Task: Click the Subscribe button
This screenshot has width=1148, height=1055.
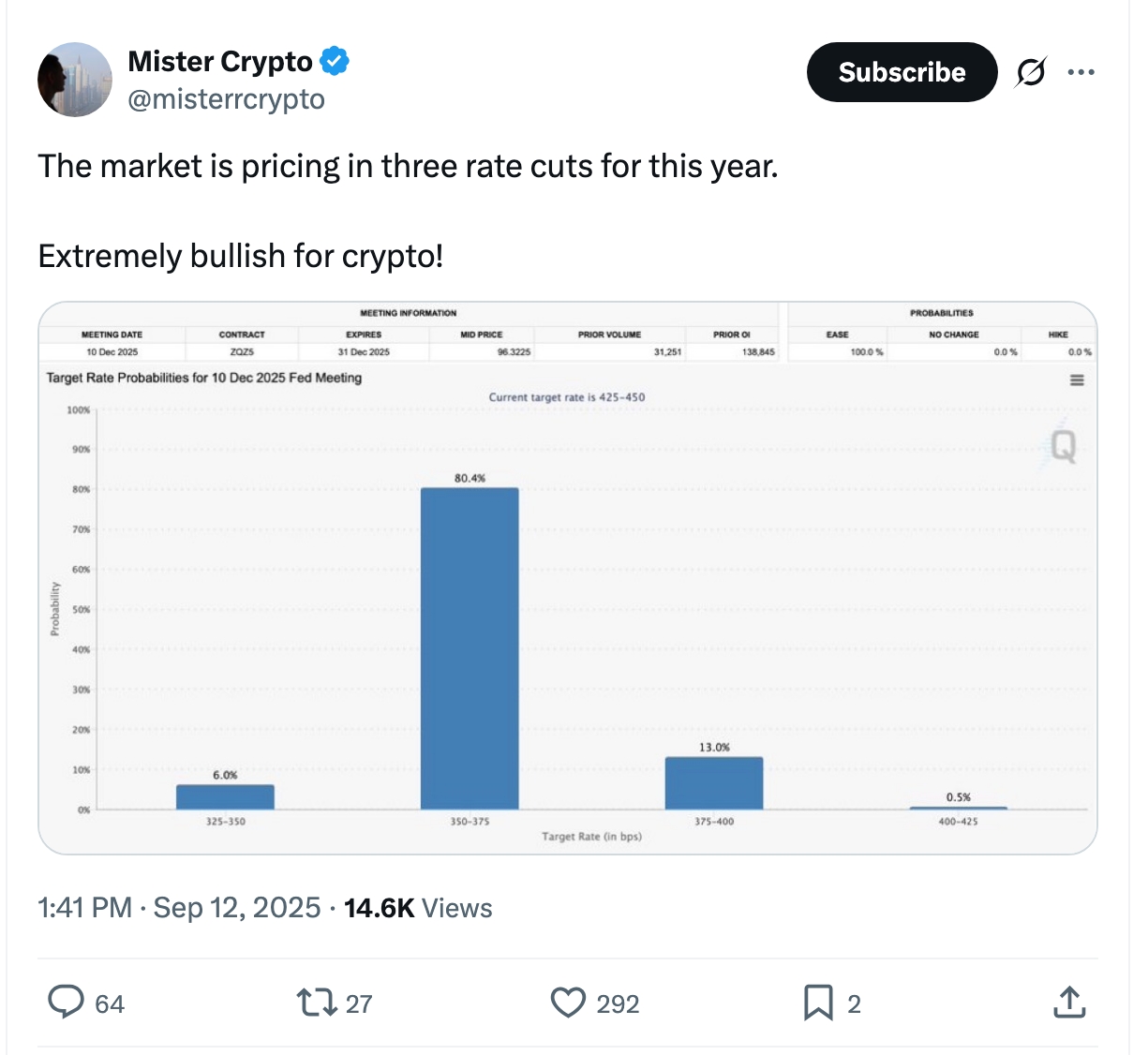Action: tap(902, 72)
